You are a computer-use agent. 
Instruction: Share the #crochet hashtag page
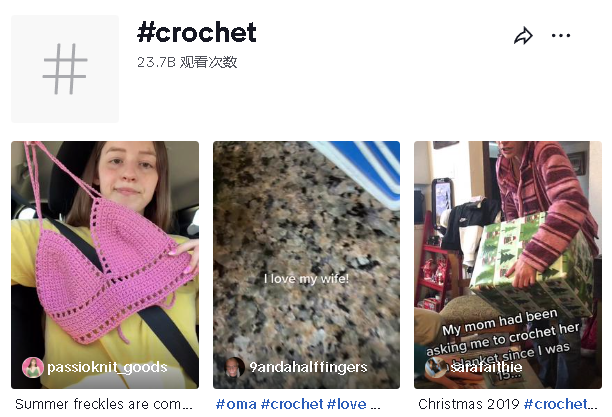click(523, 36)
